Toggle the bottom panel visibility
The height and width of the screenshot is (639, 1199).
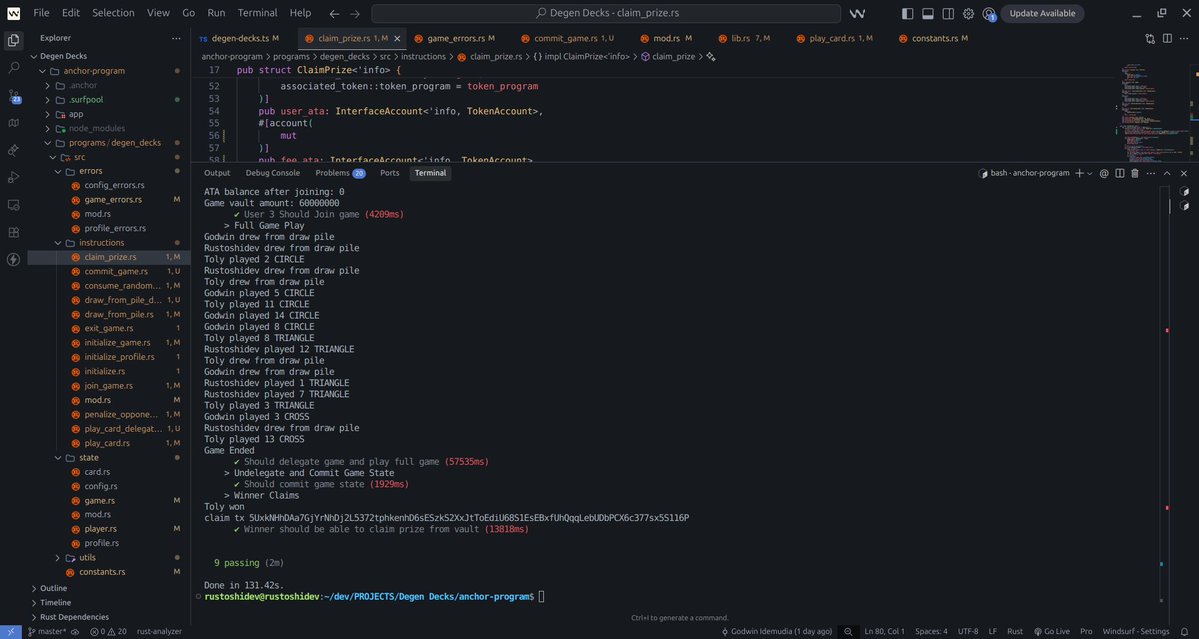[x=928, y=13]
